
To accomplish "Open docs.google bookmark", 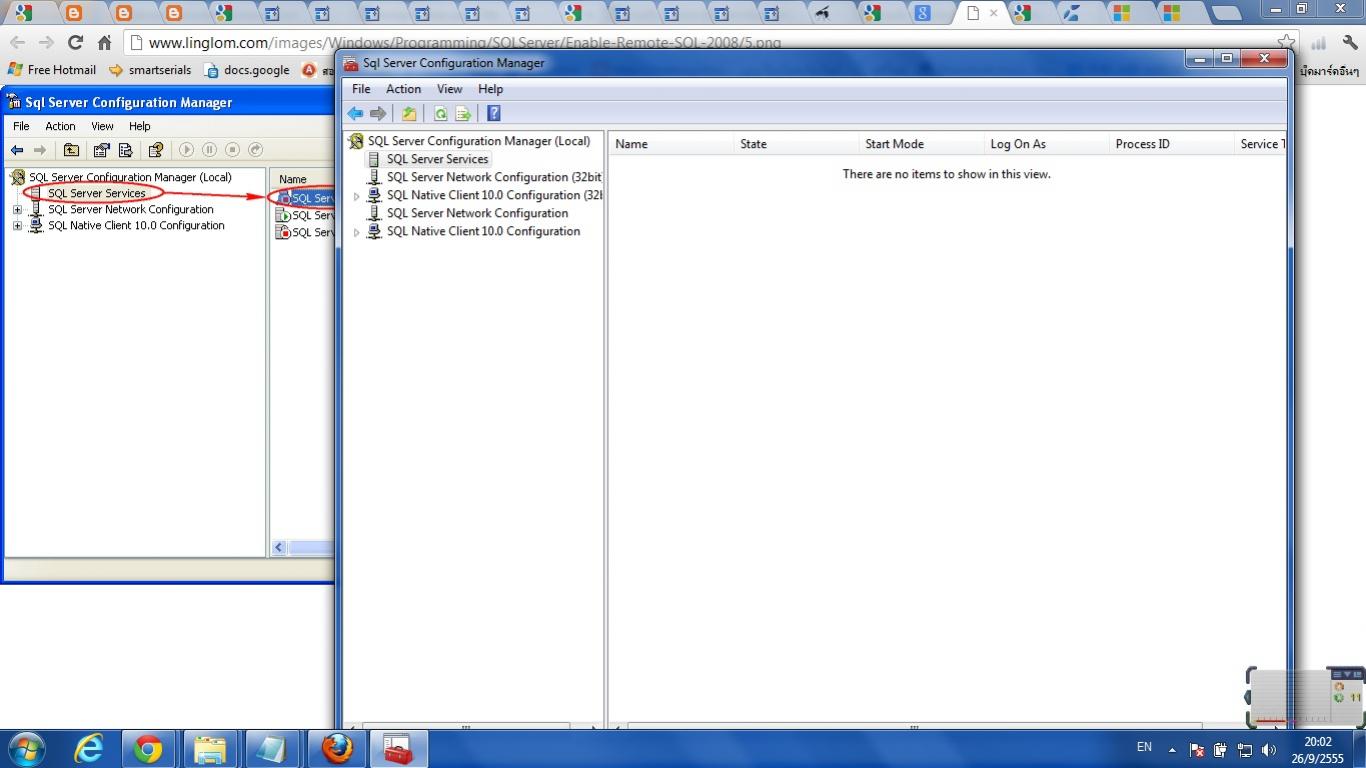I will pos(246,70).
